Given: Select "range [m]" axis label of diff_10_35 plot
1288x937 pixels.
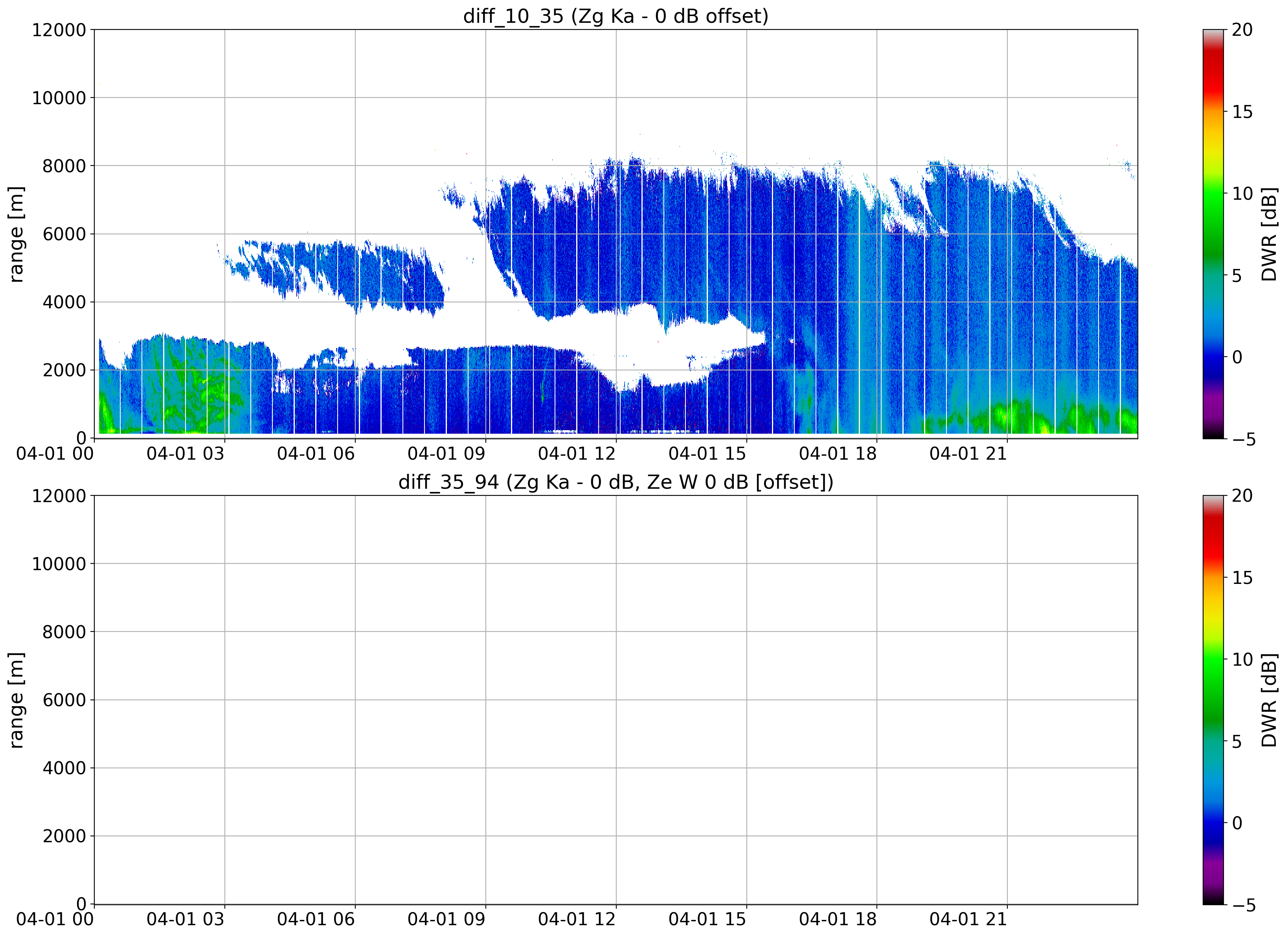Looking at the screenshot, I should [16, 234].
